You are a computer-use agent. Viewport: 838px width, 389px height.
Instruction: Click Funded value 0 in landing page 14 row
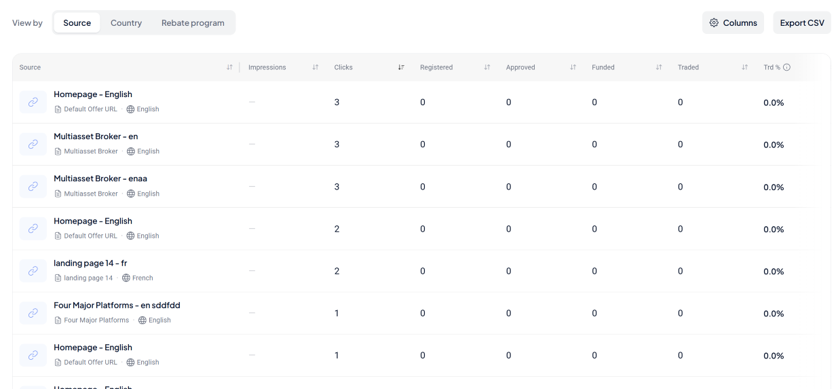[x=594, y=271]
